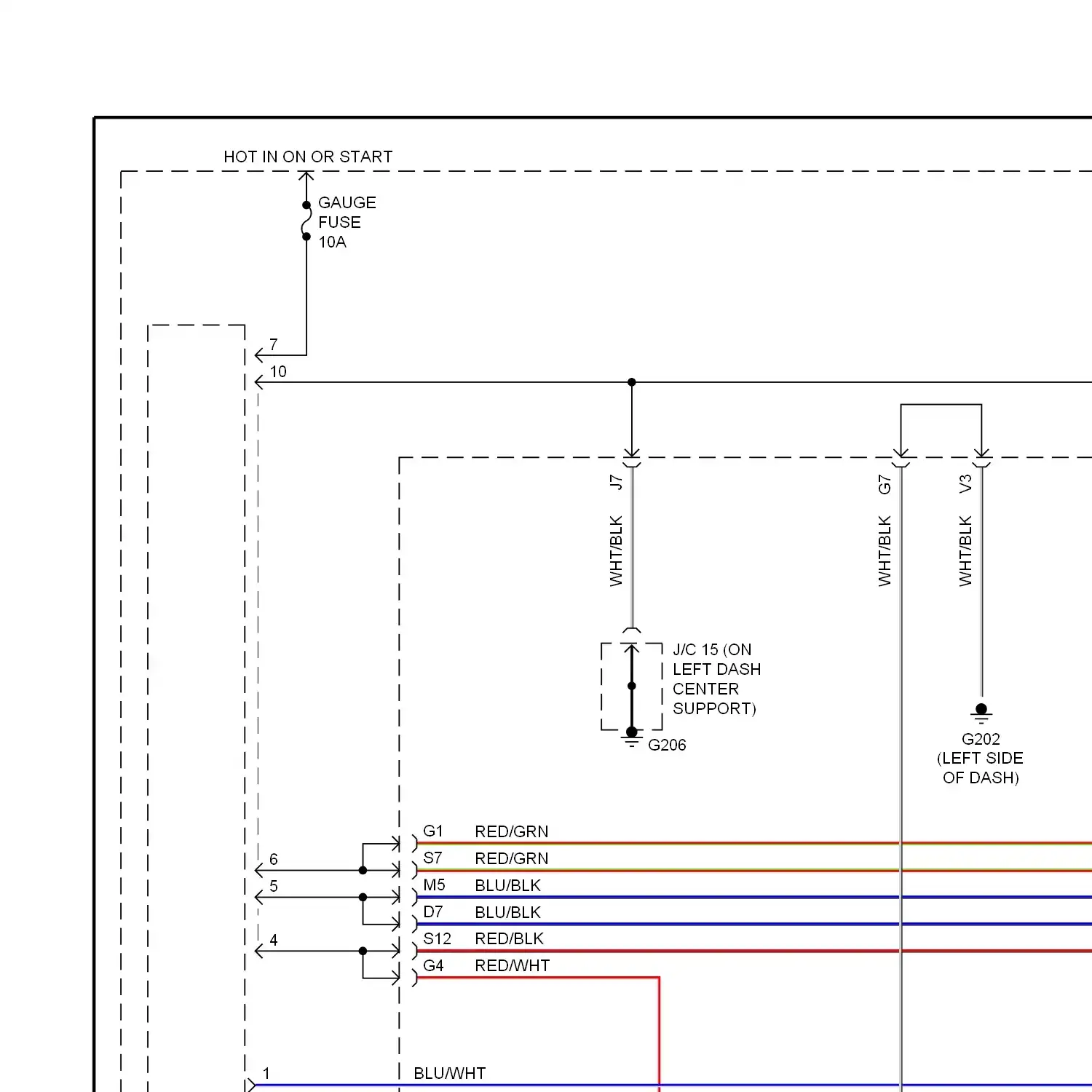Click pin number 5 label
Screen dimensions: 1092x1092
point(274,886)
